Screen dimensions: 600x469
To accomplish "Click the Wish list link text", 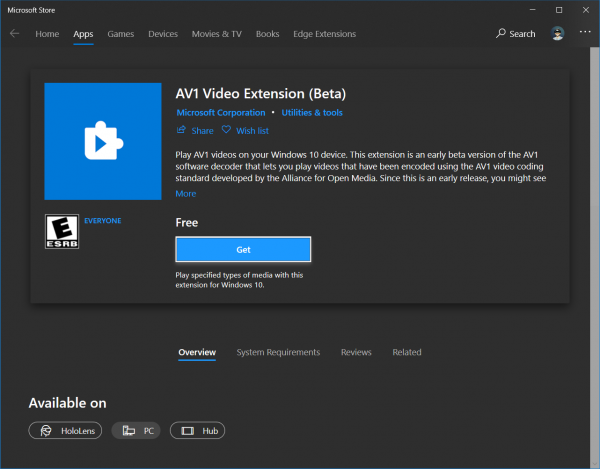I will click(253, 131).
